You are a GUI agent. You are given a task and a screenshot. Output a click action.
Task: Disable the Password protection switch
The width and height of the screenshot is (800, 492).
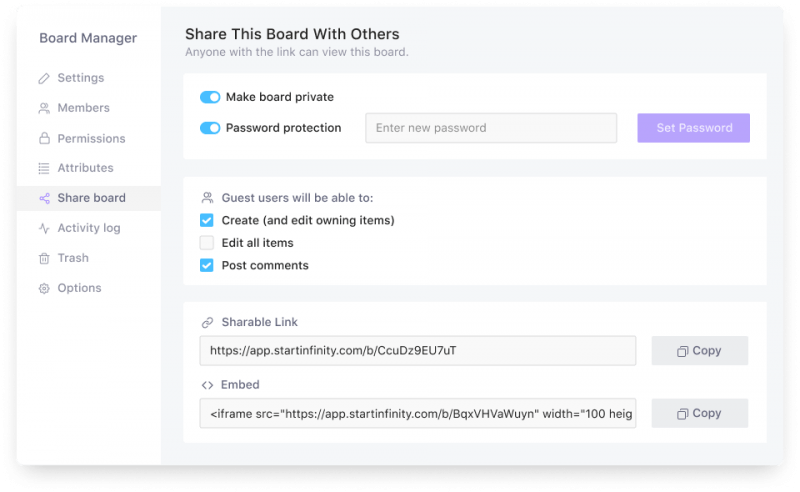pyautogui.click(x=210, y=128)
